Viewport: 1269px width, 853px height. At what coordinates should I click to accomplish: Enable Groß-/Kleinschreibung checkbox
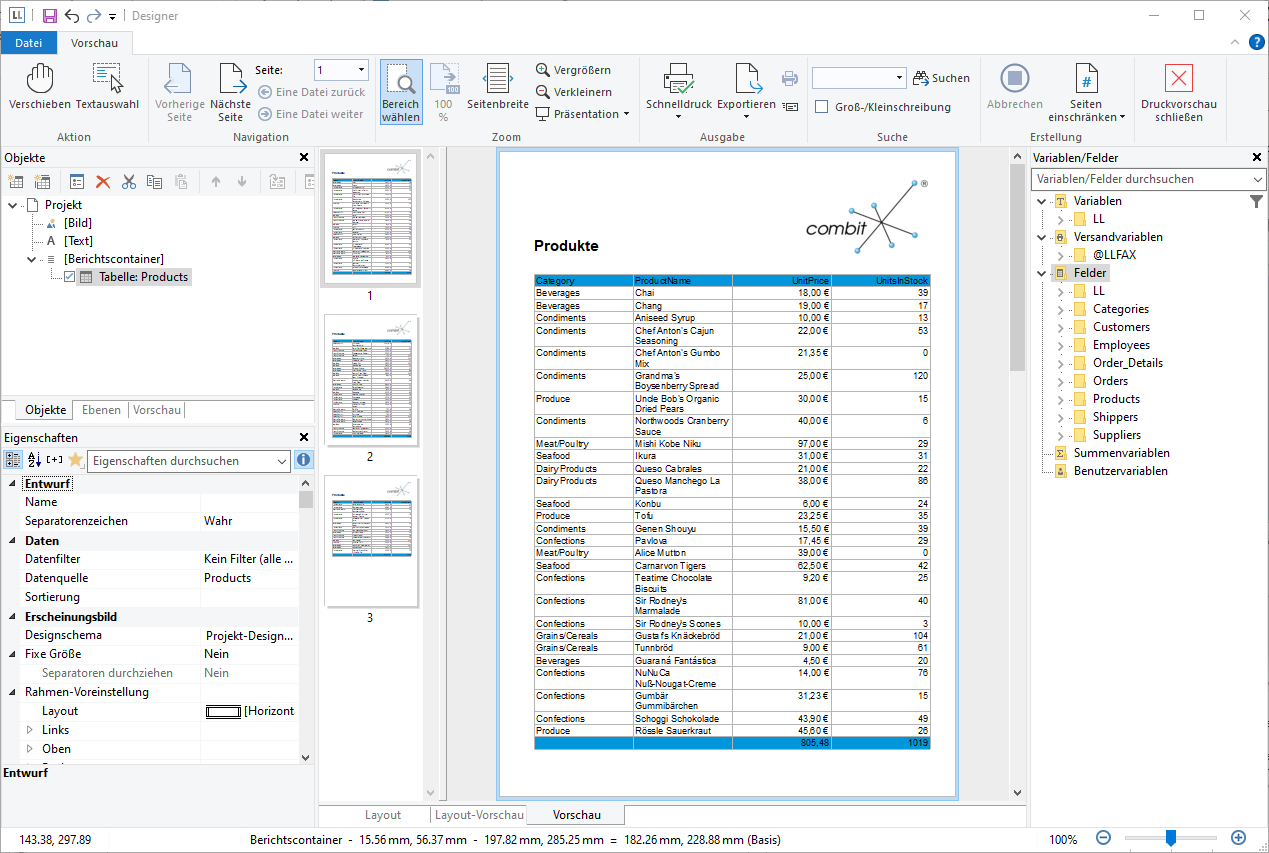pyautogui.click(x=821, y=107)
